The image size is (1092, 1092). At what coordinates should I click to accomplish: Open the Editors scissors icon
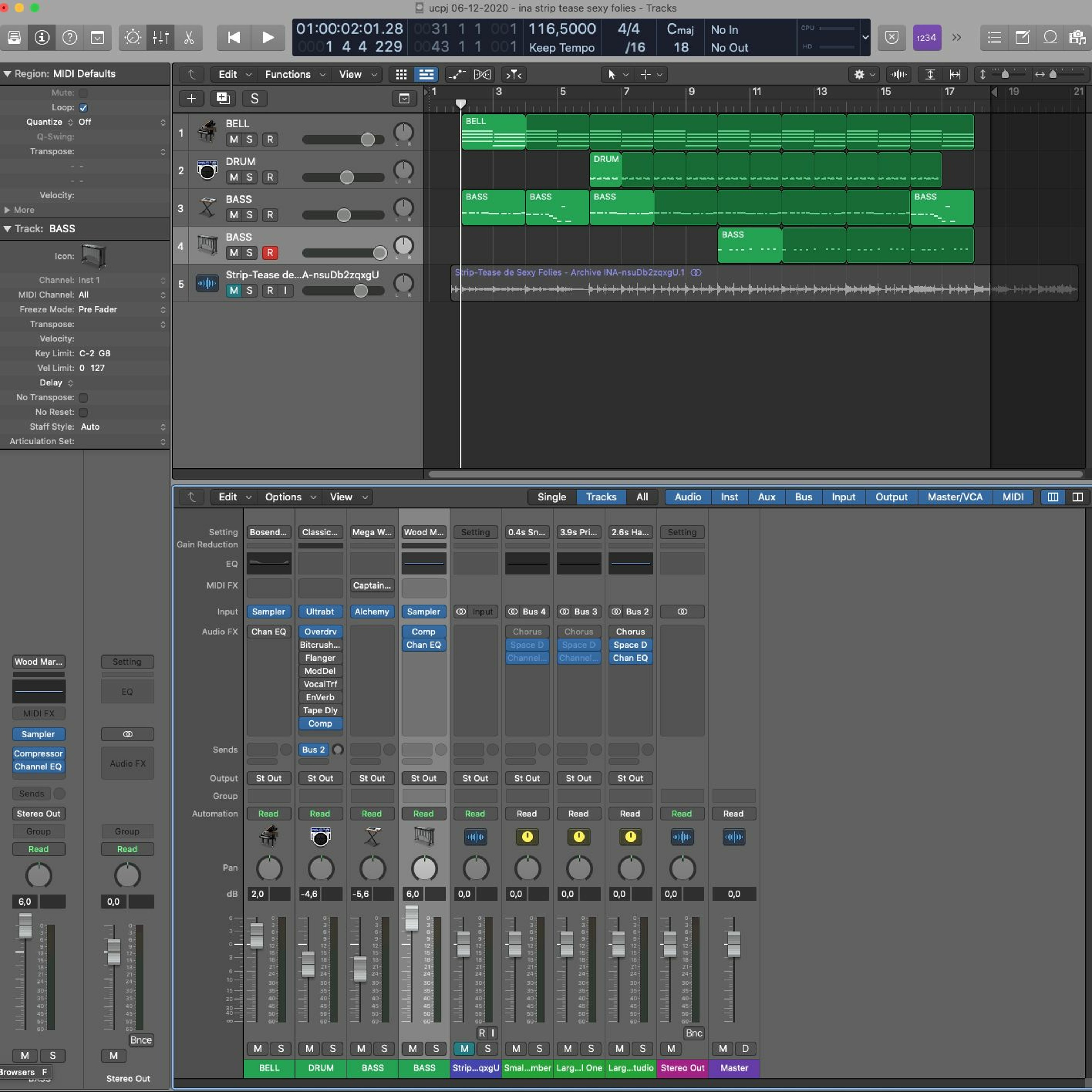(x=189, y=37)
